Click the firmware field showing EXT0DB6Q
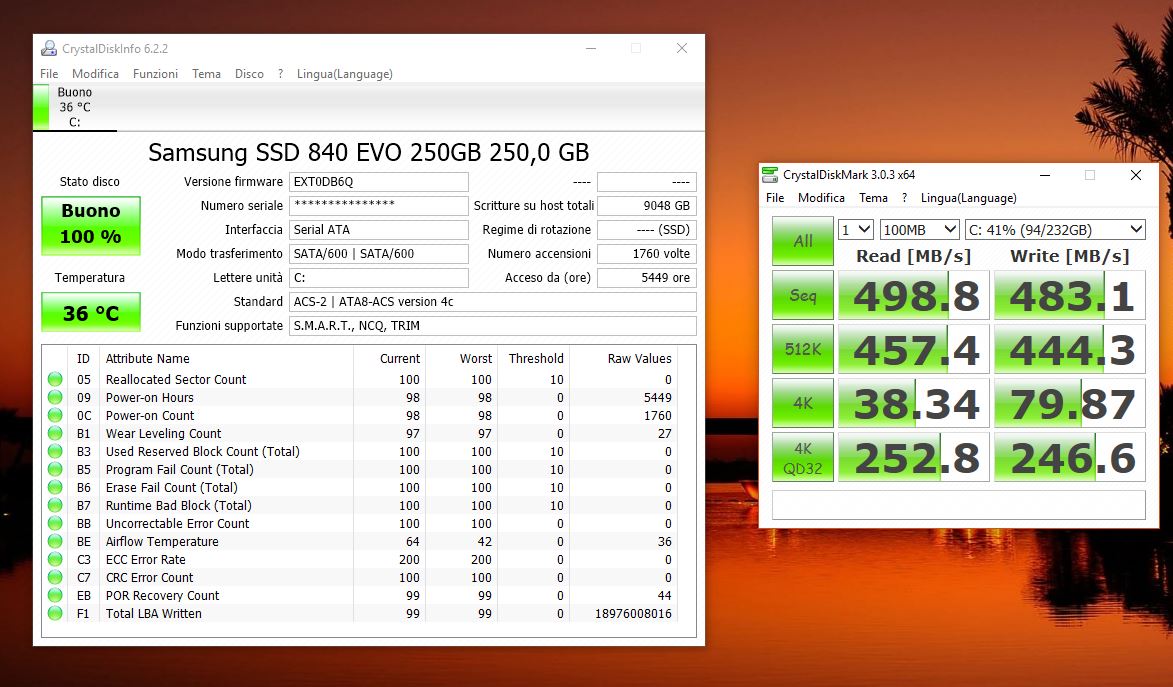Screen dimensions: 1173x687 pyautogui.click(x=379, y=182)
